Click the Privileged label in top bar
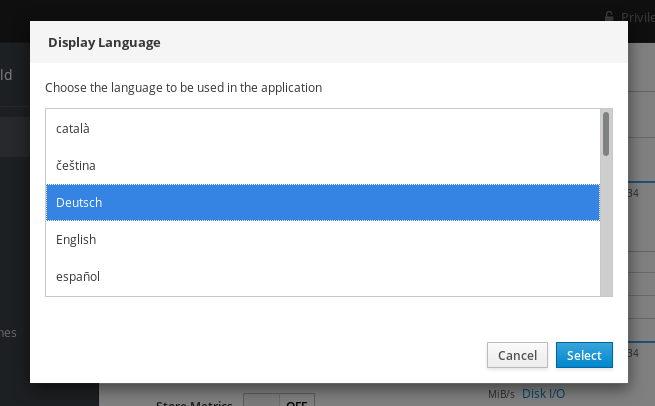Screen dimensions: 655x406 click(x=637, y=16)
